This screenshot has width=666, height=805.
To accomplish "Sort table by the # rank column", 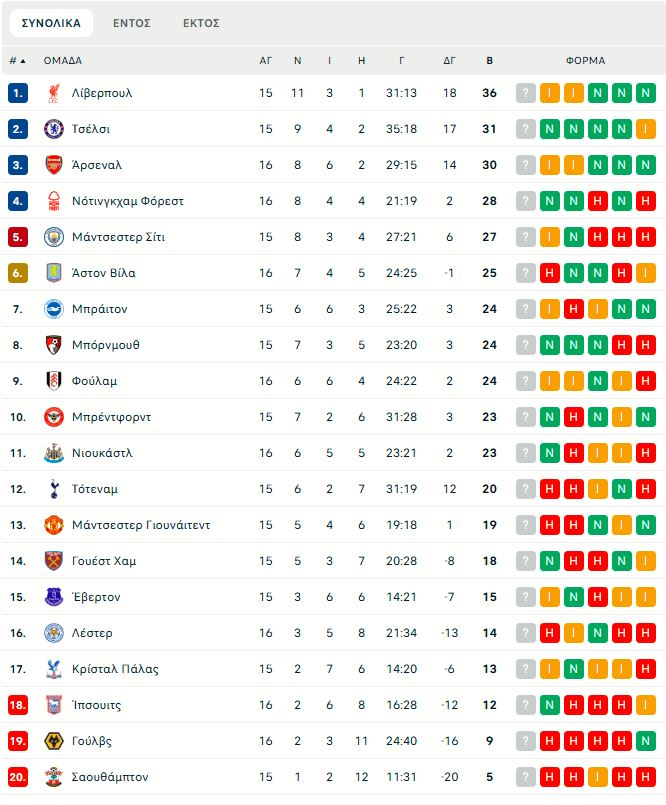I will coord(17,60).
